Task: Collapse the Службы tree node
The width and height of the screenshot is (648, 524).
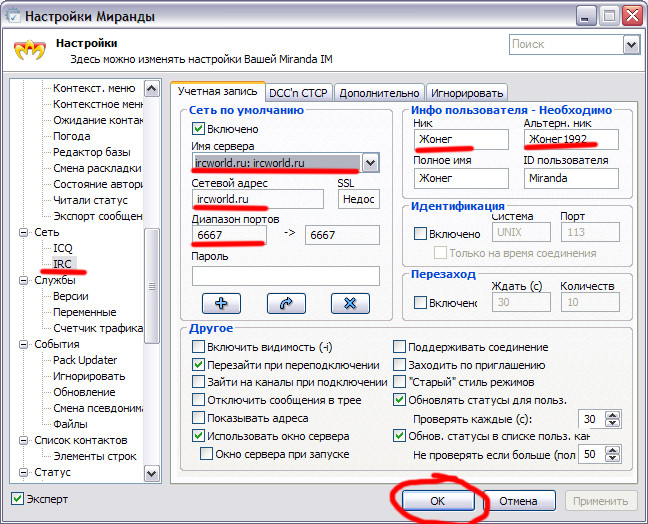Action: [23, 280]
